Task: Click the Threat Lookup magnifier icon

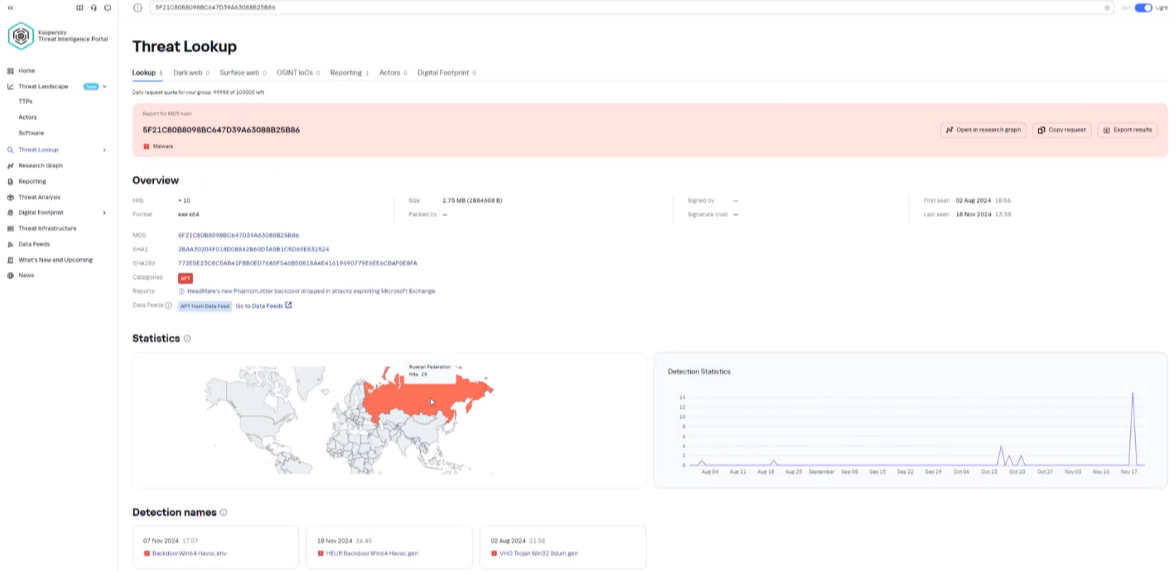Action: 10,149
